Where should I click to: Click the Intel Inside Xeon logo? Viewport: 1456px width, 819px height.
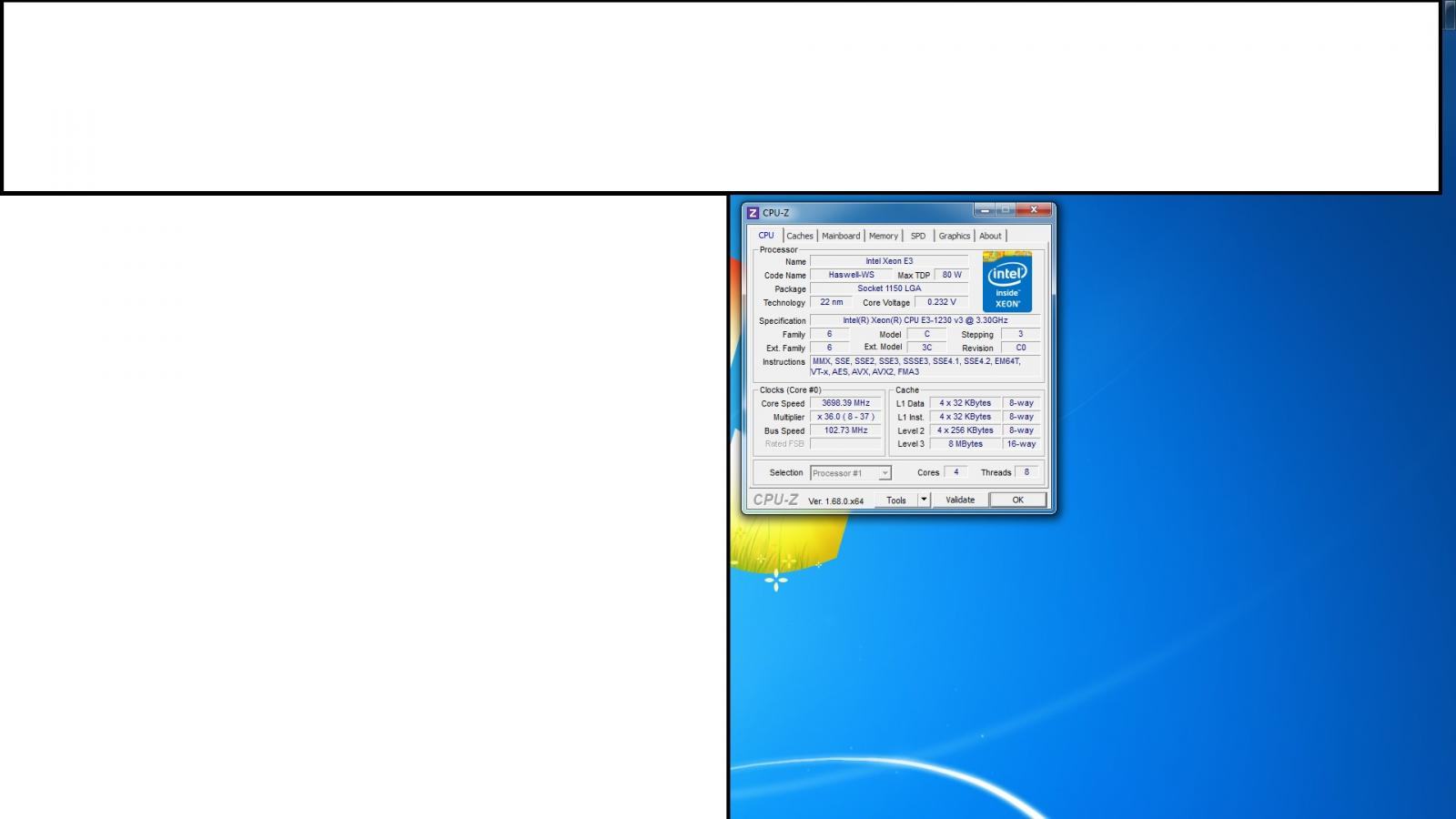point(1006,282)
